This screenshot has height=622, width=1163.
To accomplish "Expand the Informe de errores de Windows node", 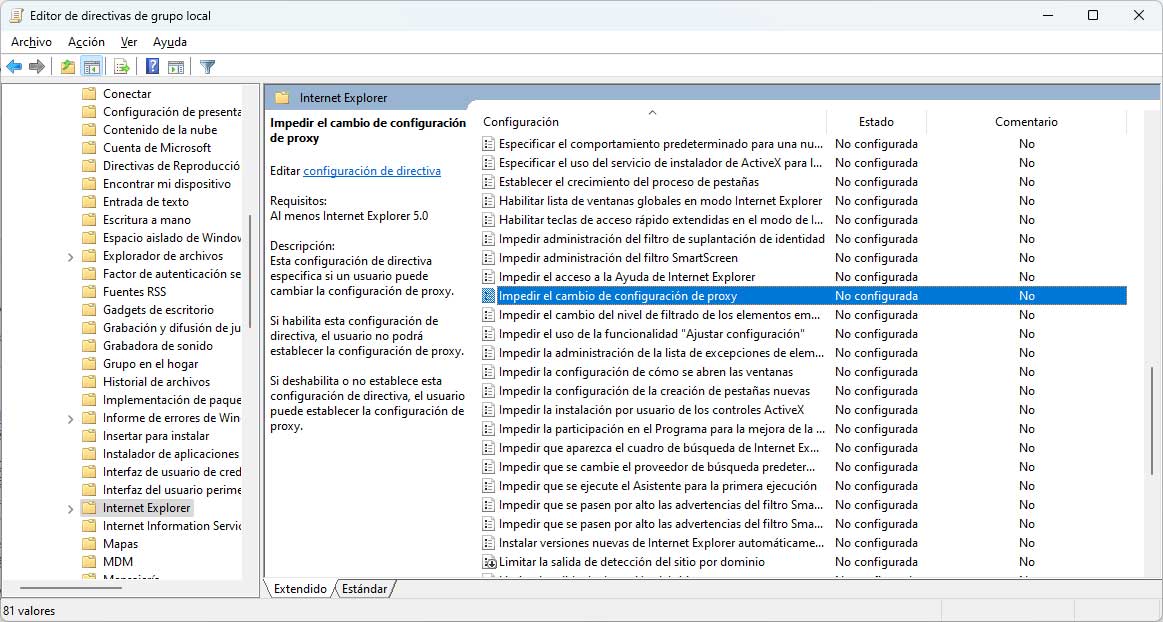I will tap(70, 419).
